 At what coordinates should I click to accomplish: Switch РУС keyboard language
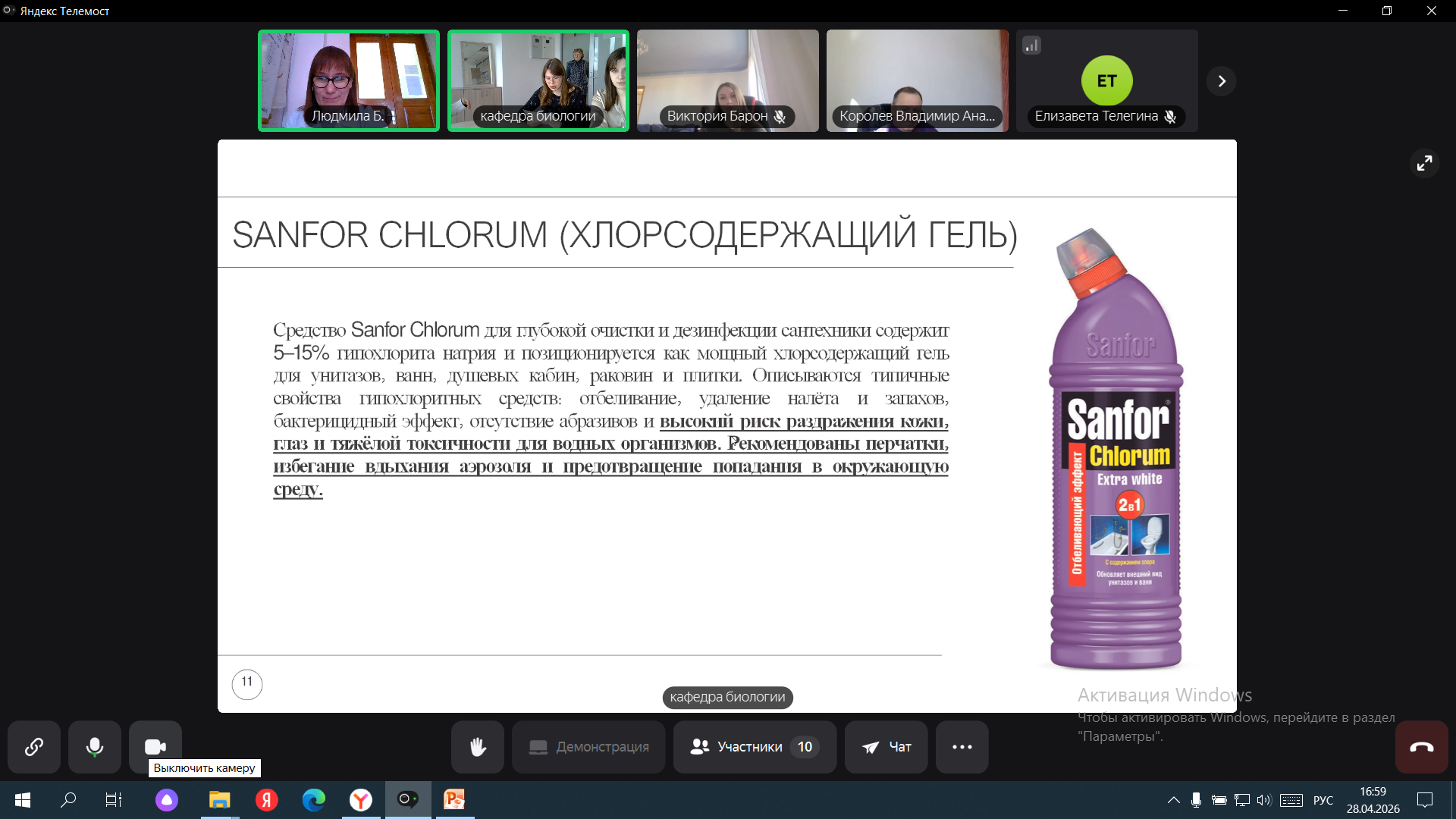point(1323,800)
